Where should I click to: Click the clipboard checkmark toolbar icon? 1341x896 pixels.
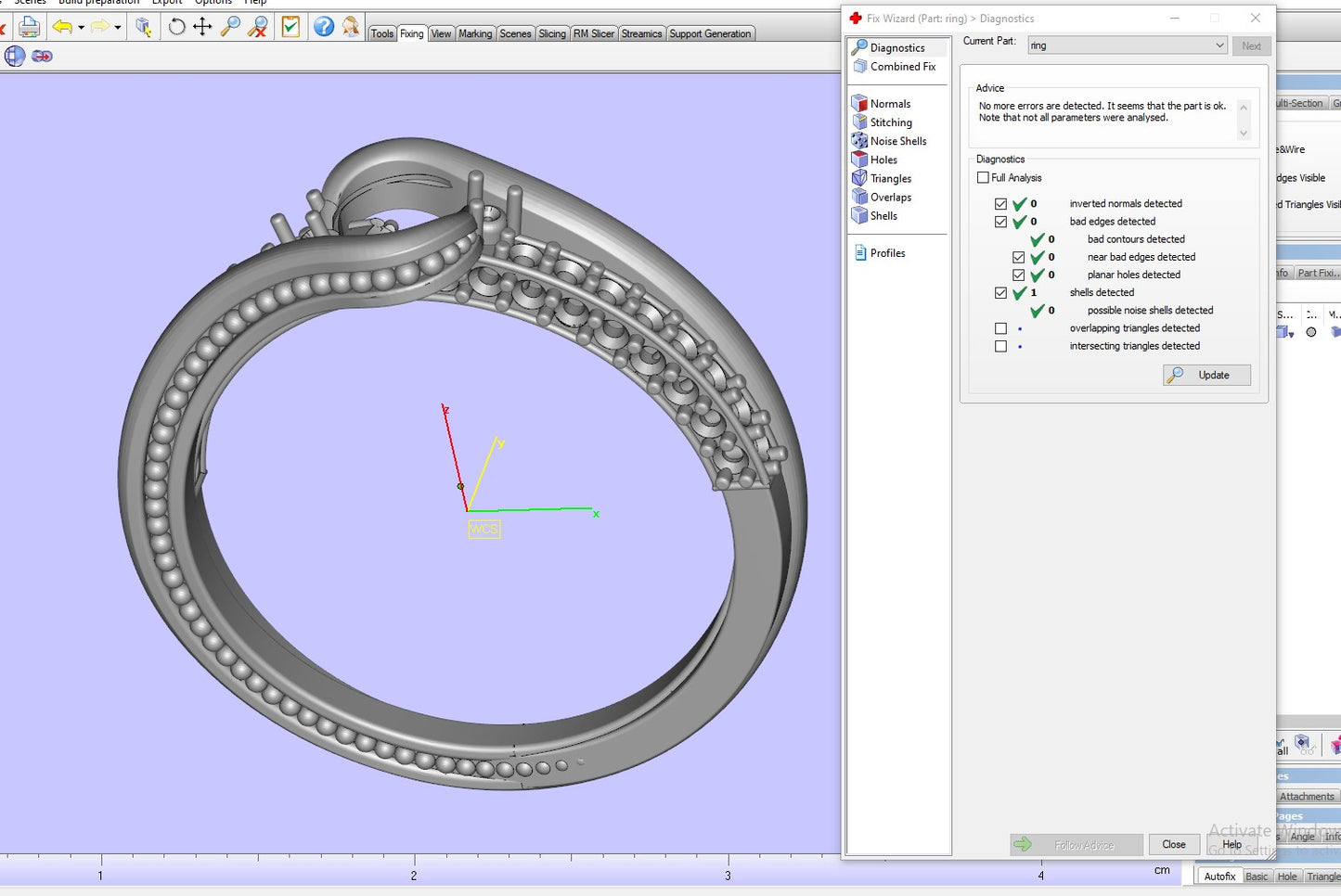[290, 27]
